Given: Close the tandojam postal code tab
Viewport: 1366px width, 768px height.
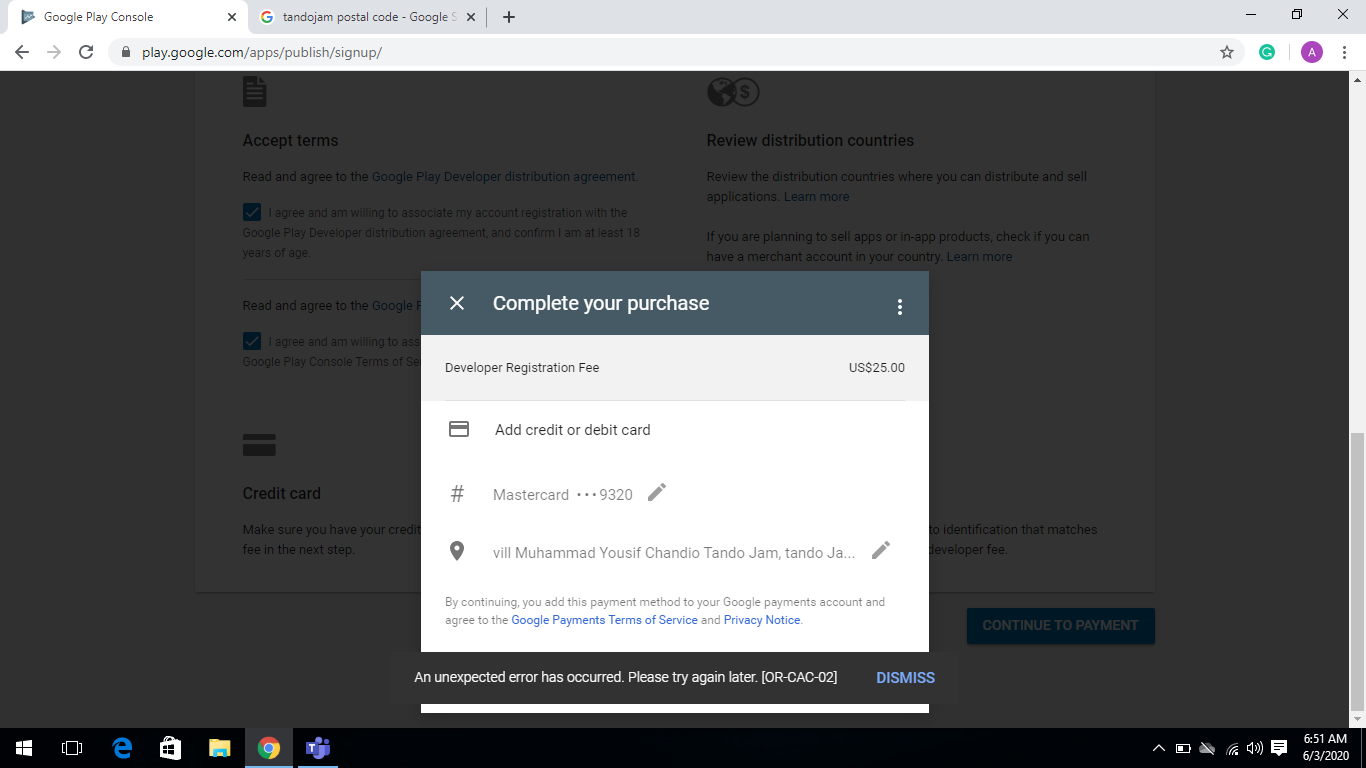Looking at the screenshot, I should (471, 17).
